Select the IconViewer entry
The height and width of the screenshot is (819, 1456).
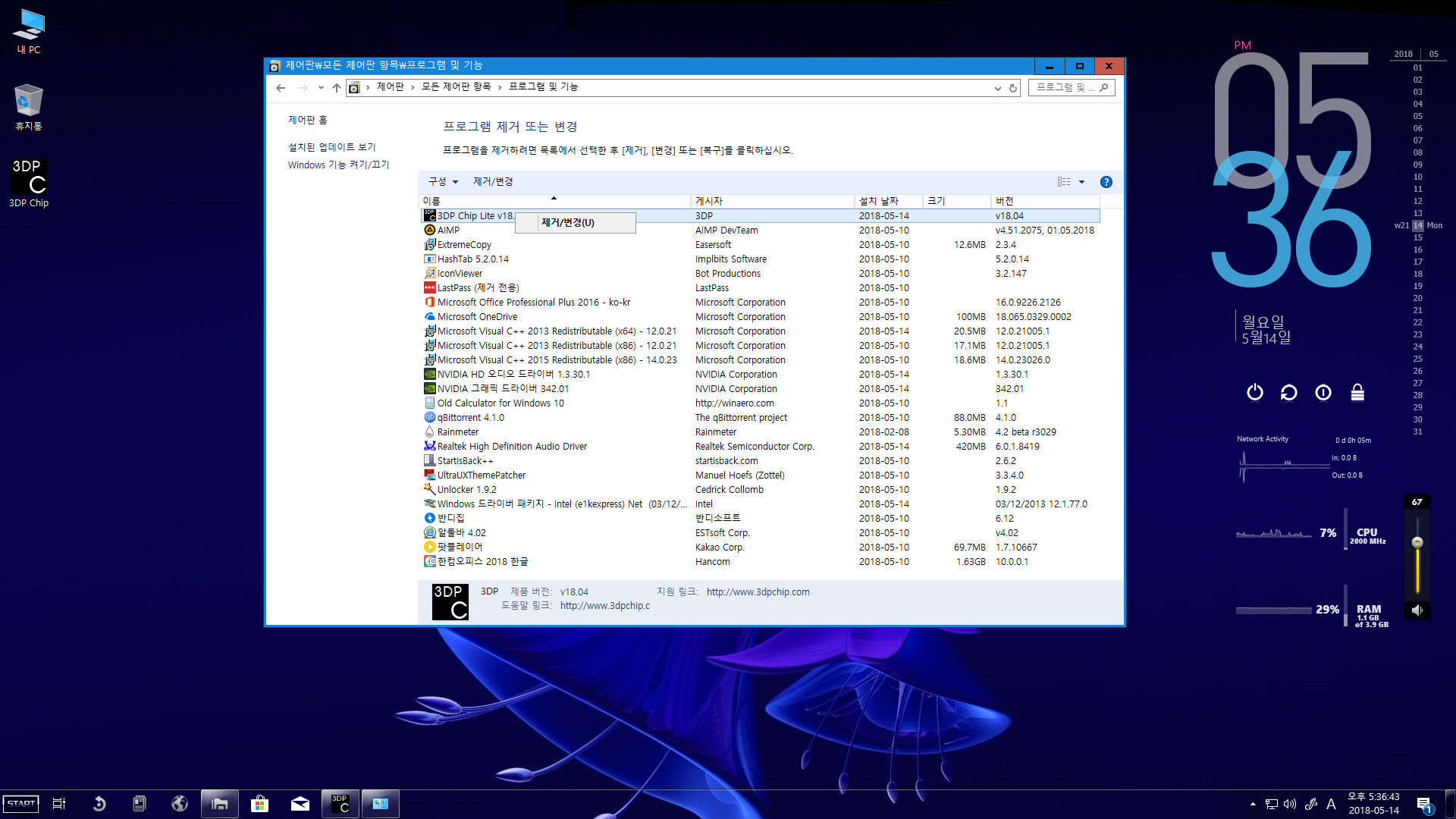760,274
